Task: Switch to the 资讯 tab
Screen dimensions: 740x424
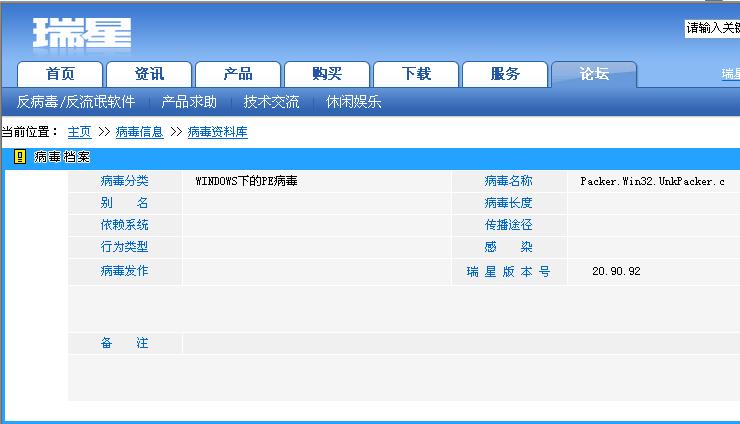Action: tap(149, 74)
